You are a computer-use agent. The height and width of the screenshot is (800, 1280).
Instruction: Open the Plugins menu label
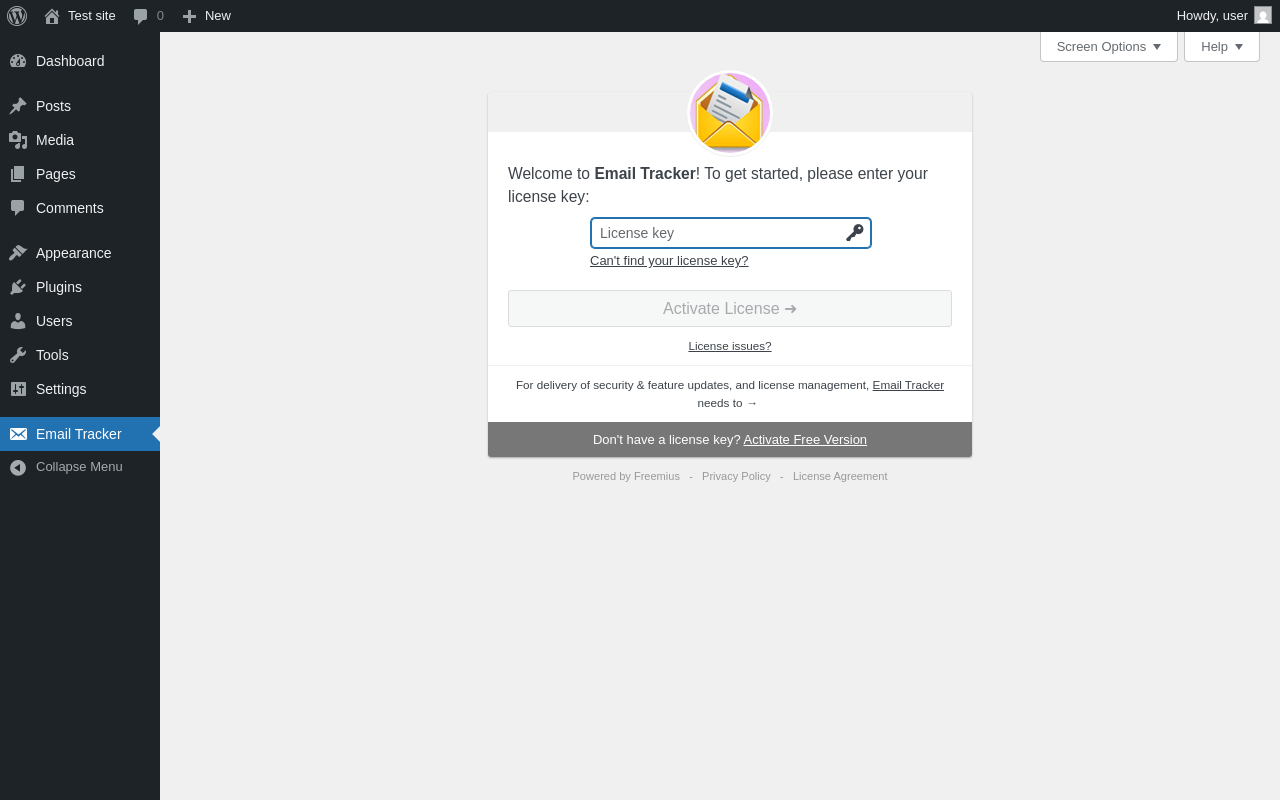tap(59, 287)
